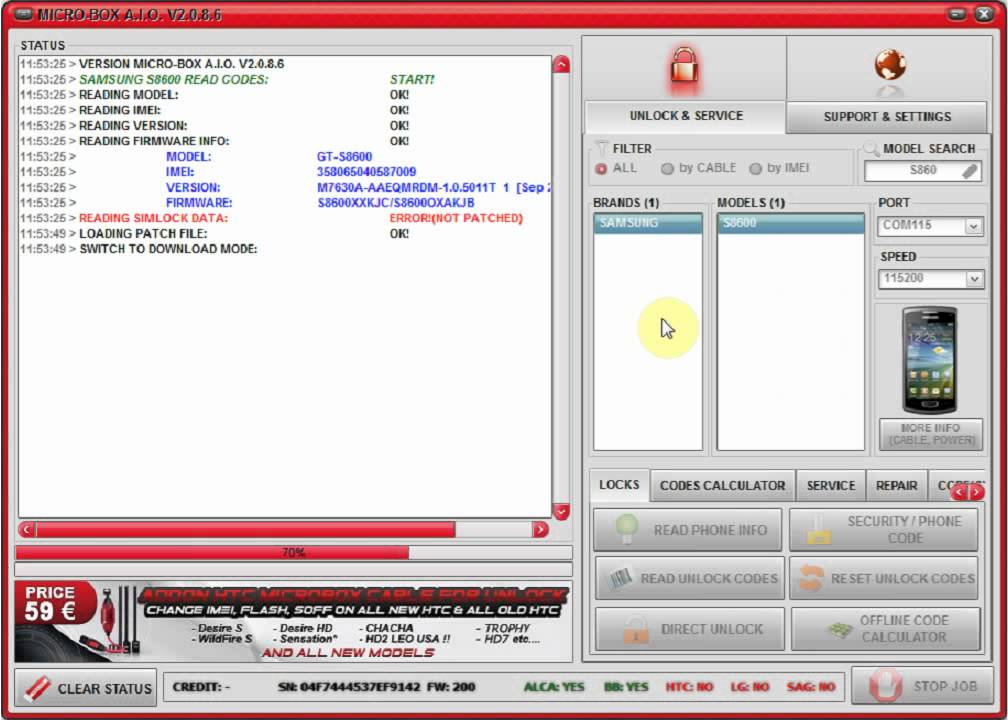
Task: Switch to the REPAIR tab
Action: [x=897, y=486]
